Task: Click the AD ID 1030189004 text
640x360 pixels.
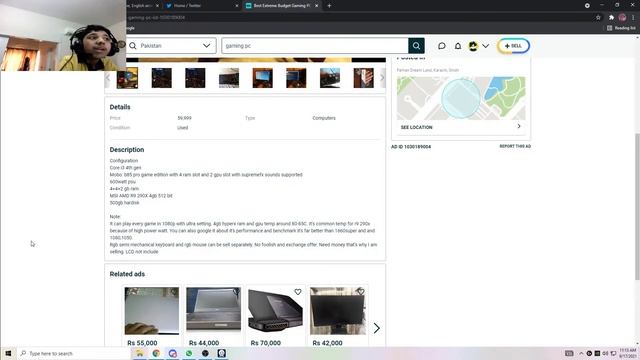Action: 411,147
